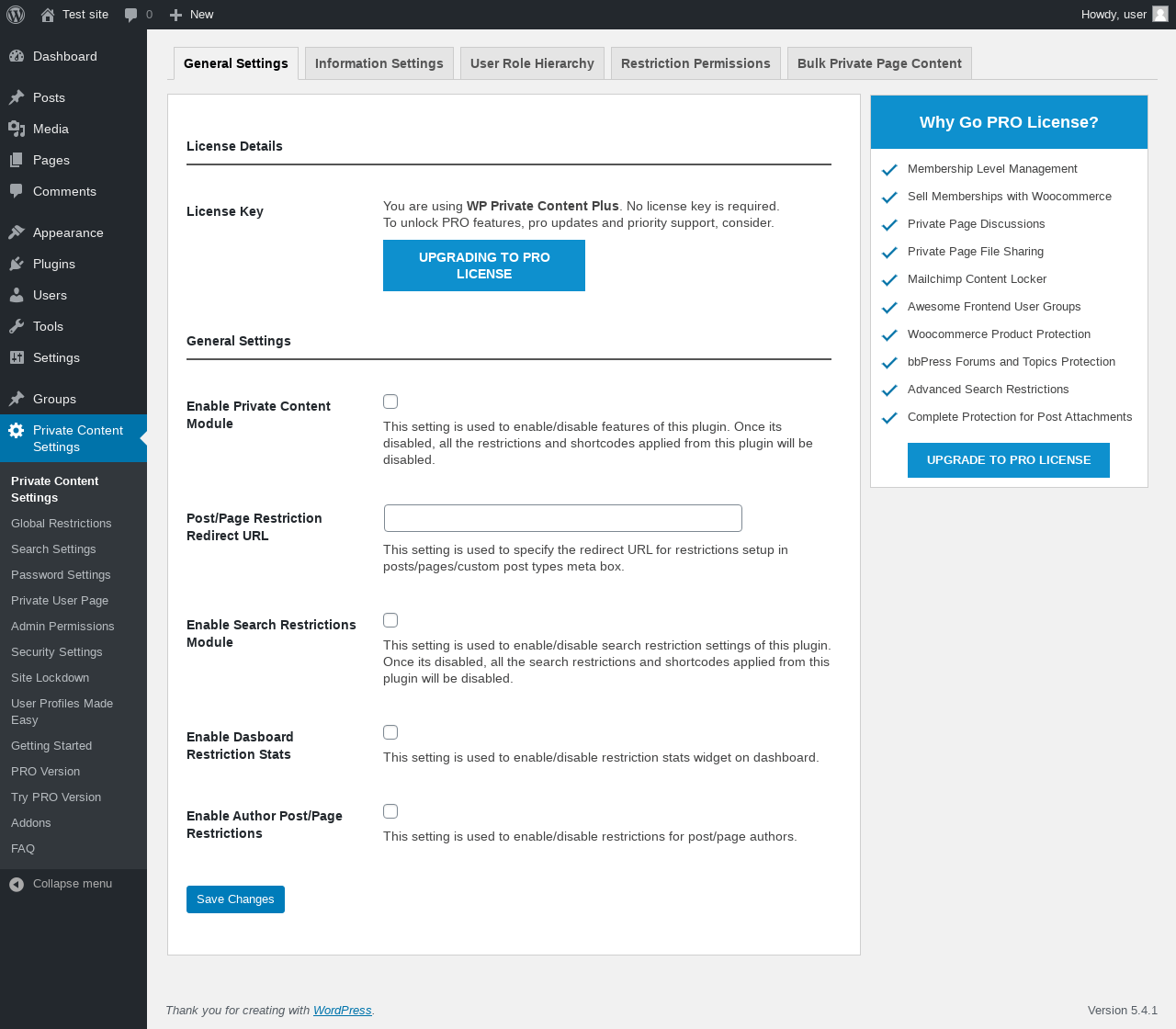
Task: Open User Profiles Made Easy item
Action: (x=62, y=712)
